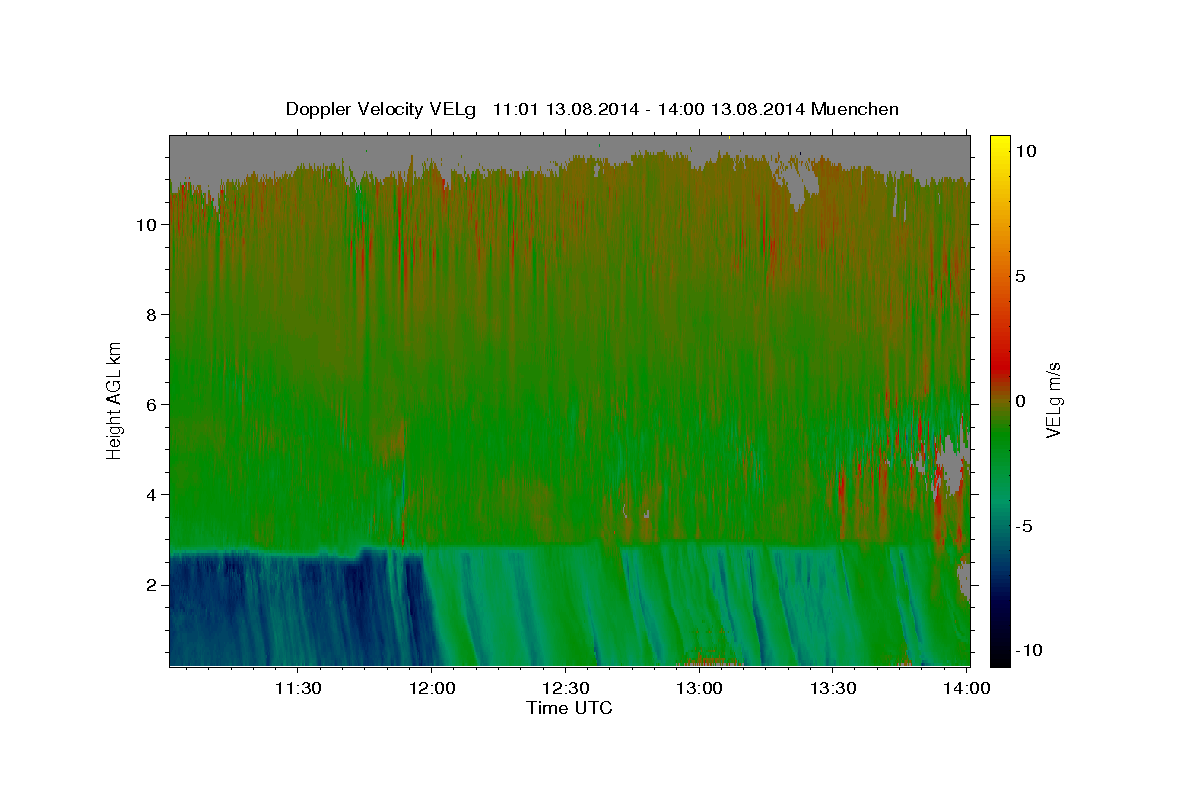Click the 14:00 time axis label
1200x800 pixels.
966,688
